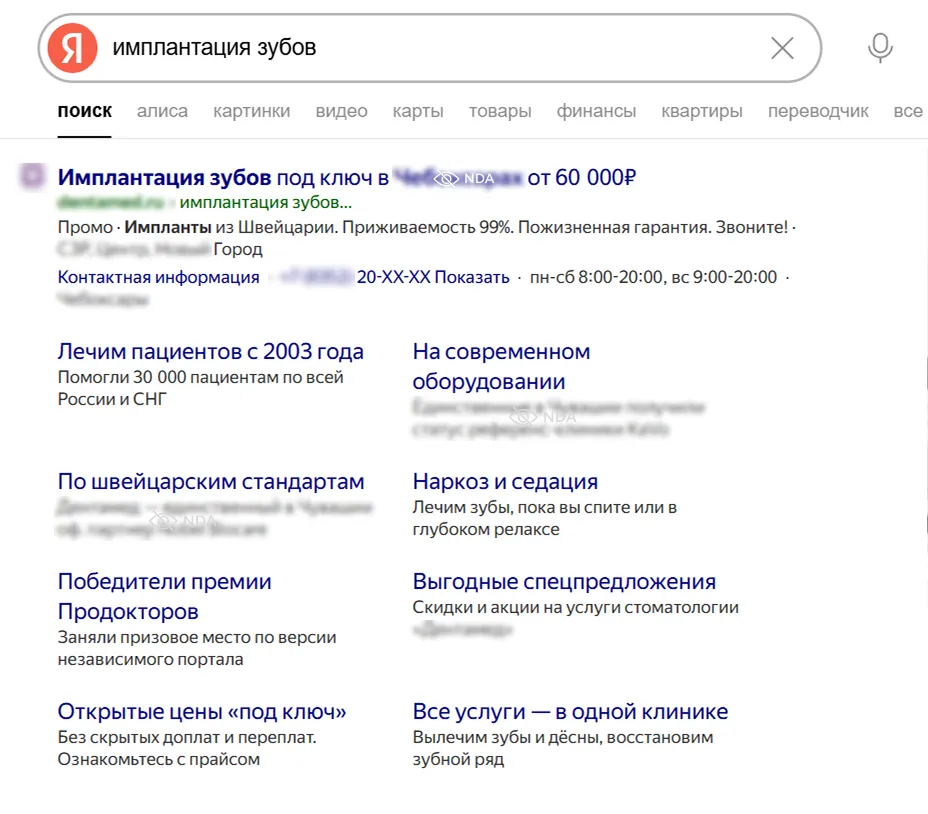Open the товары tab
This screenshot has width=928, height=814.
pos(500,111)
